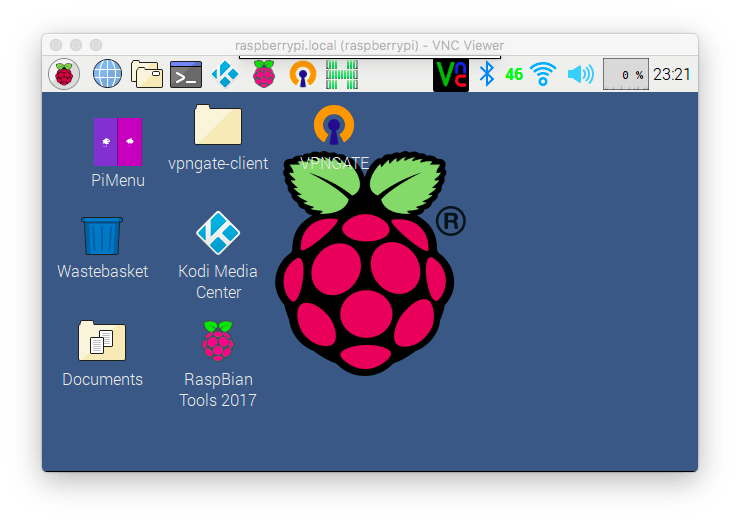This screenshot has height=522, width=740.
Task: Open the VNC Server tray icon
Action: [451, 75]
